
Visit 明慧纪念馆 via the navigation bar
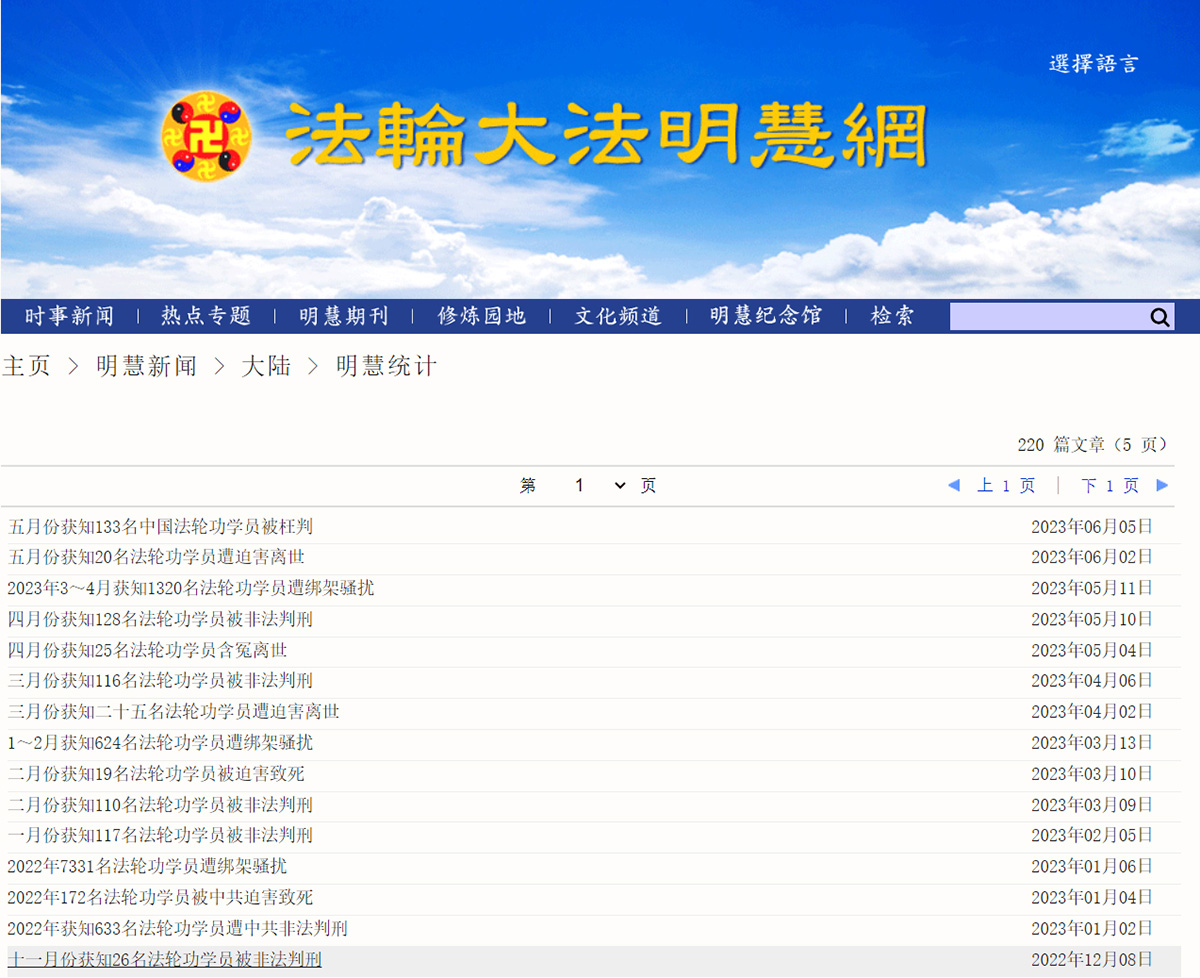764,316
